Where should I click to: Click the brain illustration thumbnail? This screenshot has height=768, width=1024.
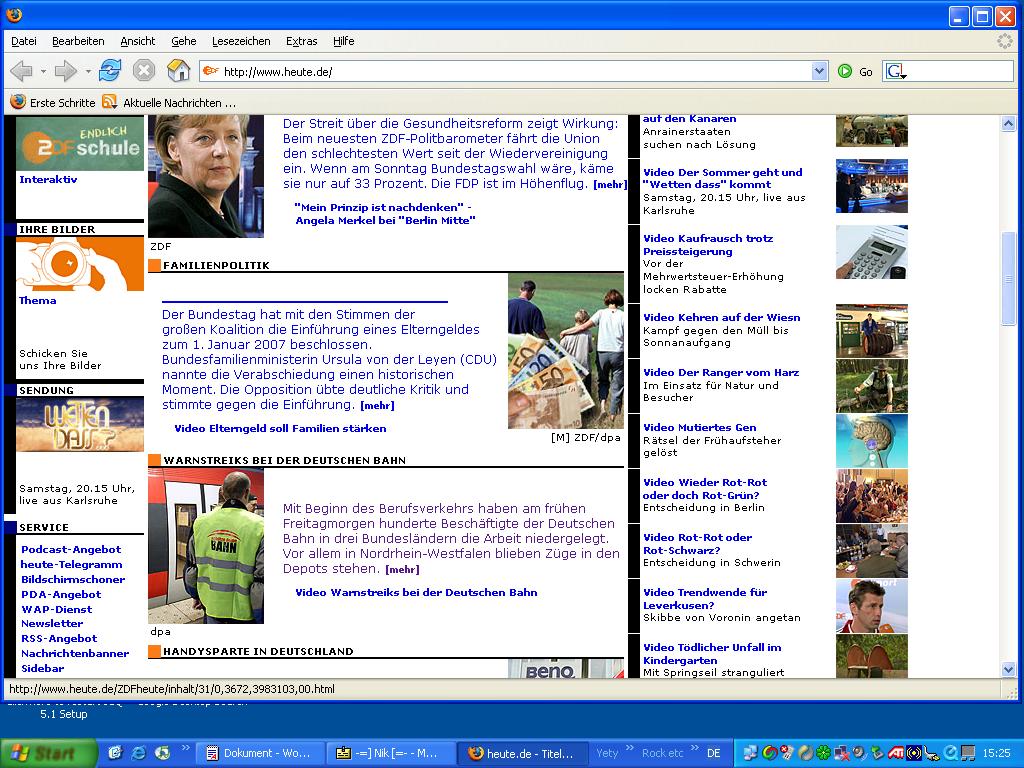click(x=872, y=441)
